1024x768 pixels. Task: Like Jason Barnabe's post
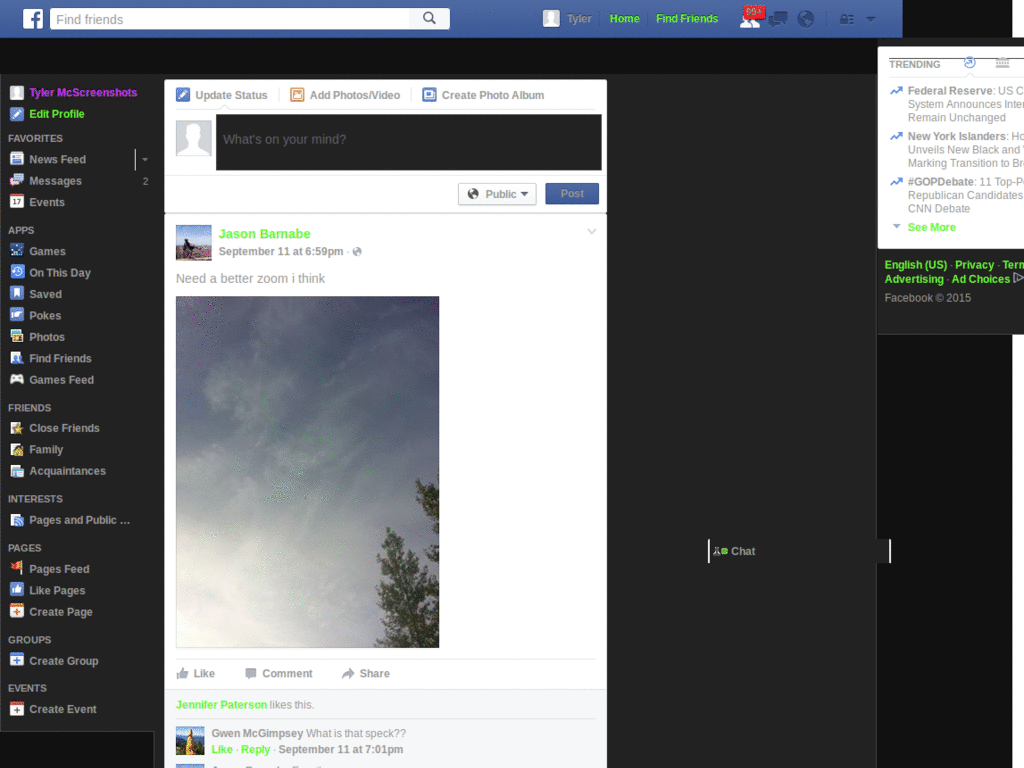point(196,673)
